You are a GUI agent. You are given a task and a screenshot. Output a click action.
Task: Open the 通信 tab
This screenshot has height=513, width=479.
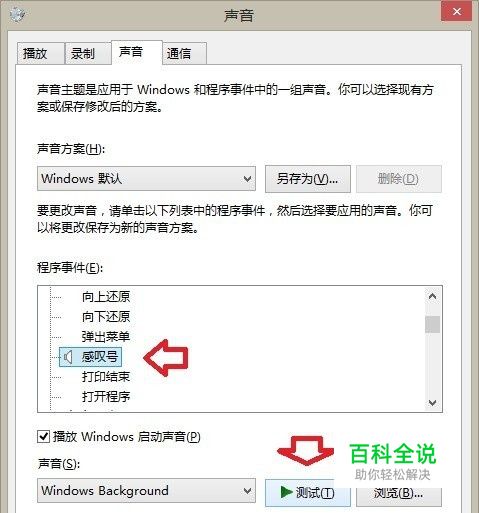(x=184, y=53)
